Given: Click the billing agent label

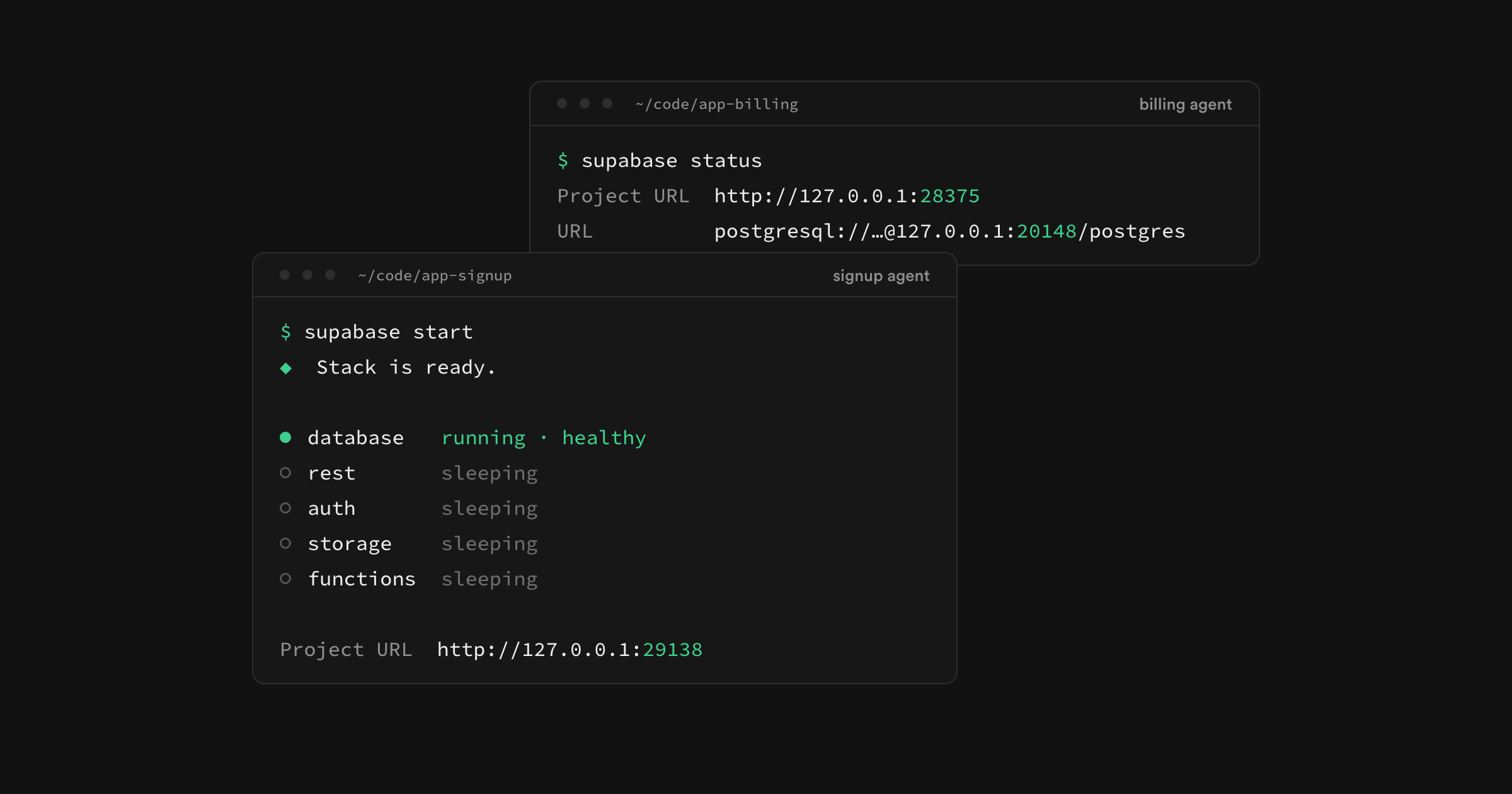Looking at the screenshot, I should [x=1185, y=105].
